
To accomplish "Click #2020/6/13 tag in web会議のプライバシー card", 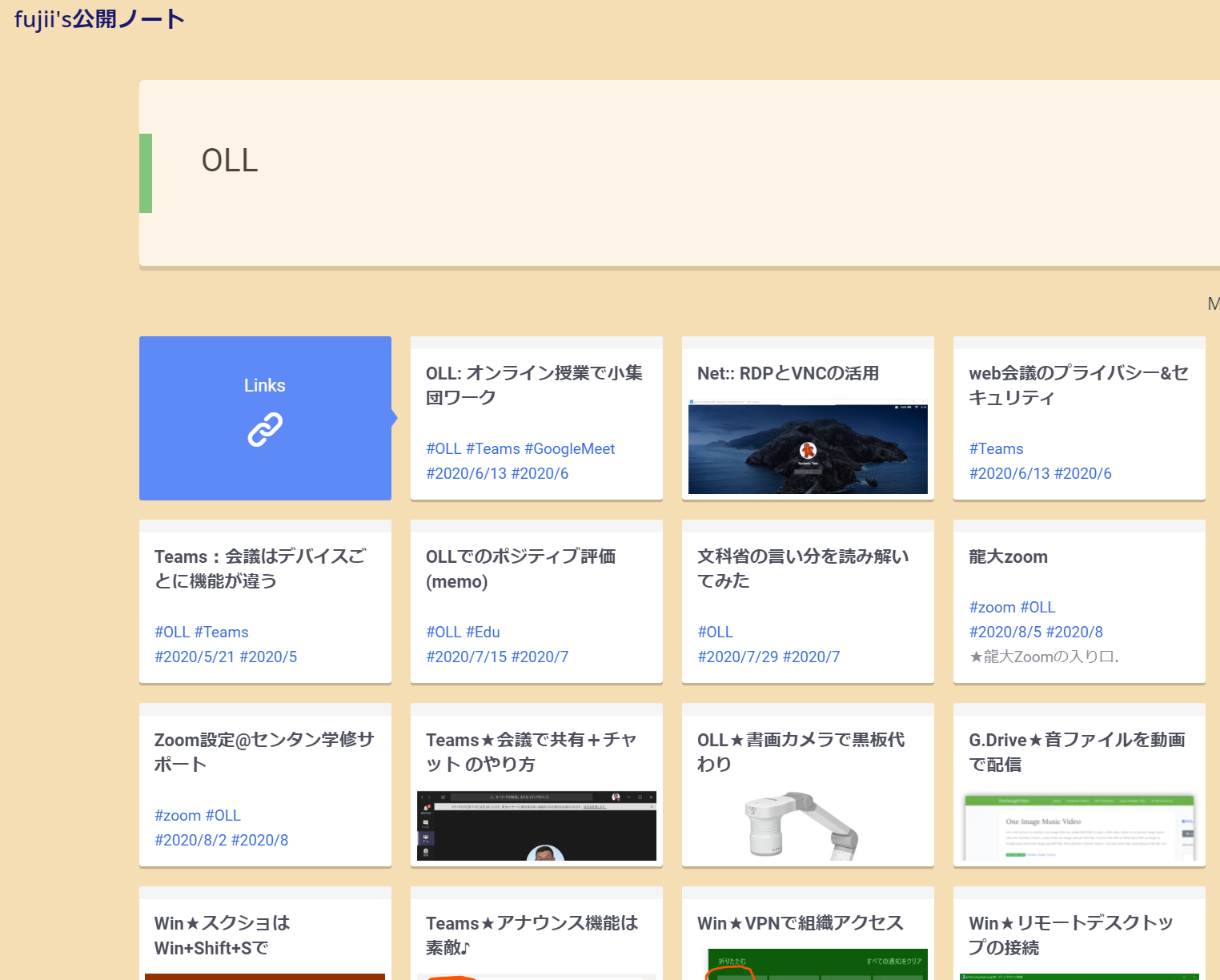I will click(x=1009, y=474).
